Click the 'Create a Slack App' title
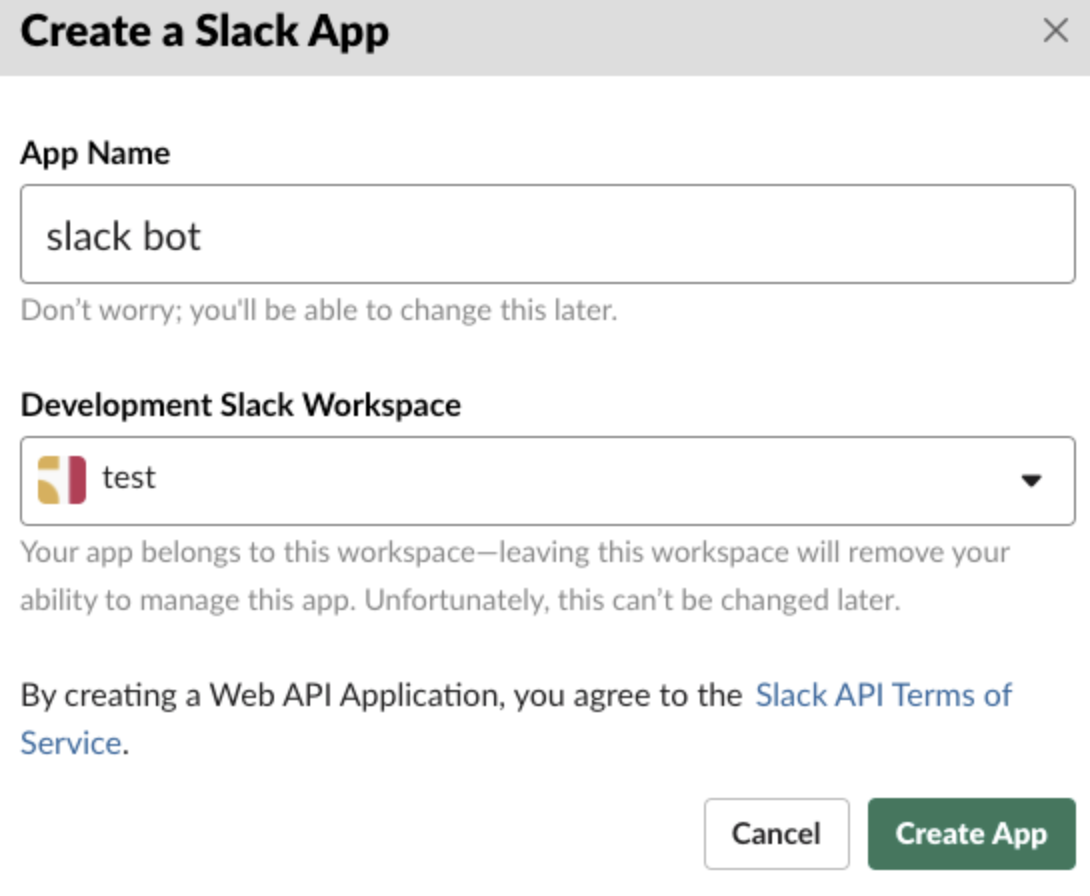This screenshot has width=1090, height=896. [205, 33]
